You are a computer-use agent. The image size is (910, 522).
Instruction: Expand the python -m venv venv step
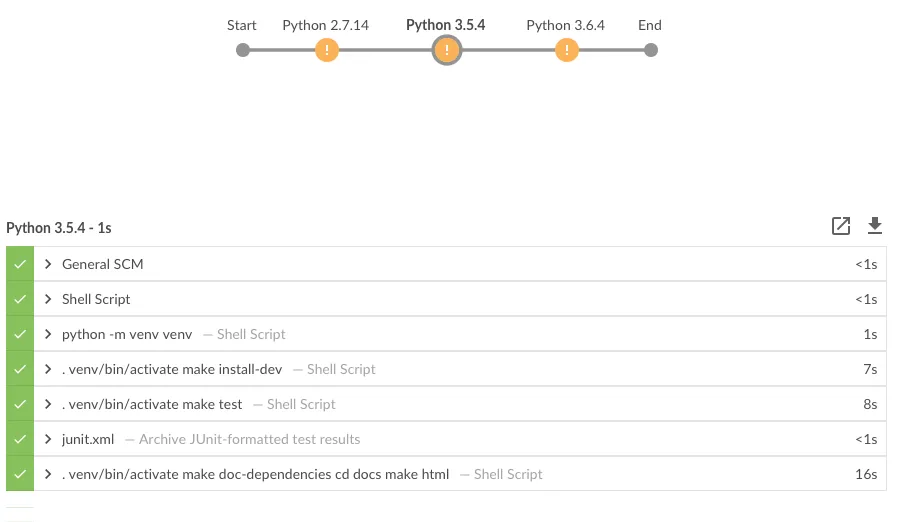click(48, 334)
